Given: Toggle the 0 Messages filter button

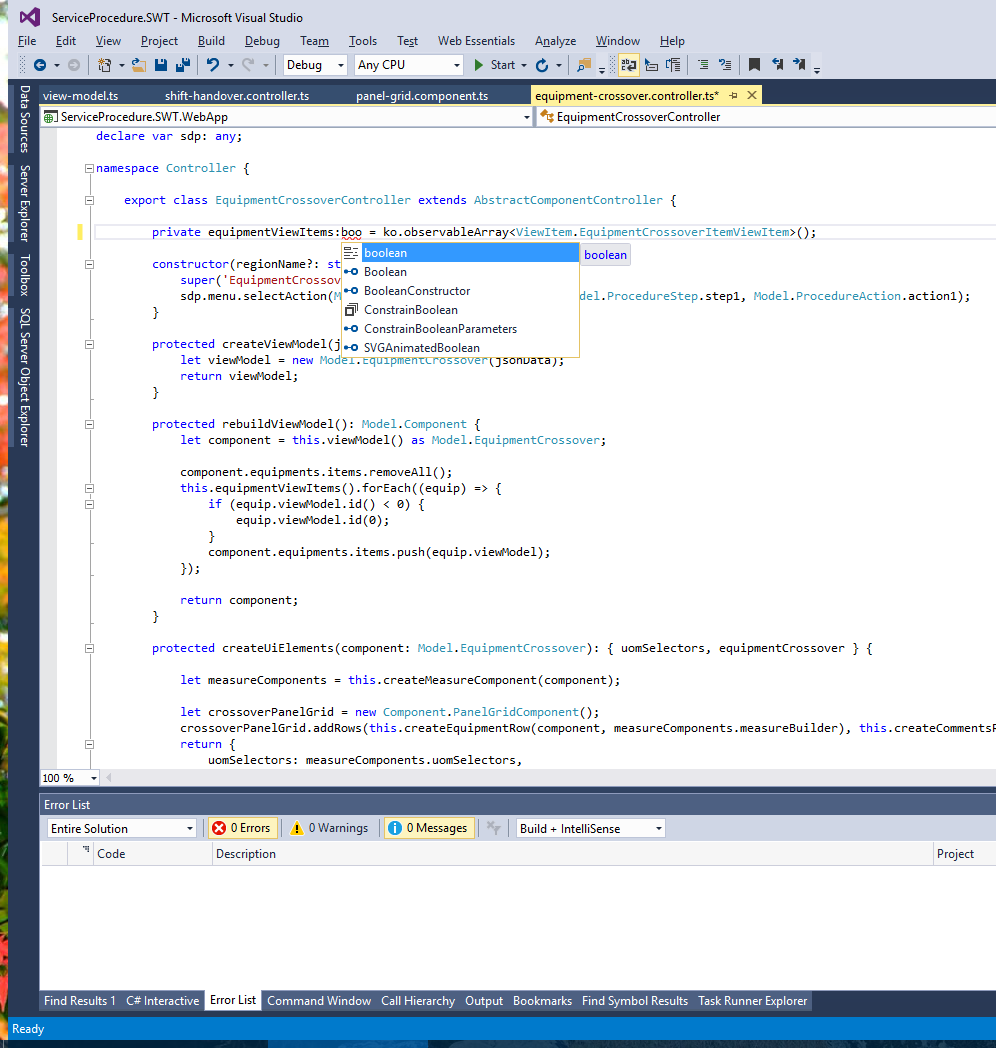Looking at the screenshot, I should [x=428, y=828].
